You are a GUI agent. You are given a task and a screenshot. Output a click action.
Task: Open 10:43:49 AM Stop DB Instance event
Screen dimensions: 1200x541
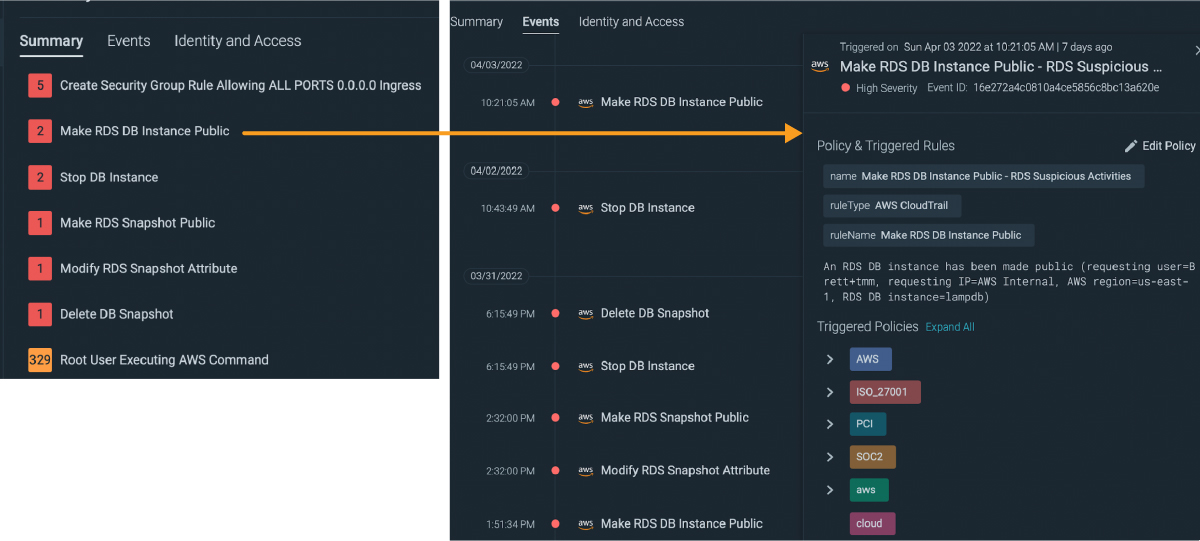click(647, 208)
